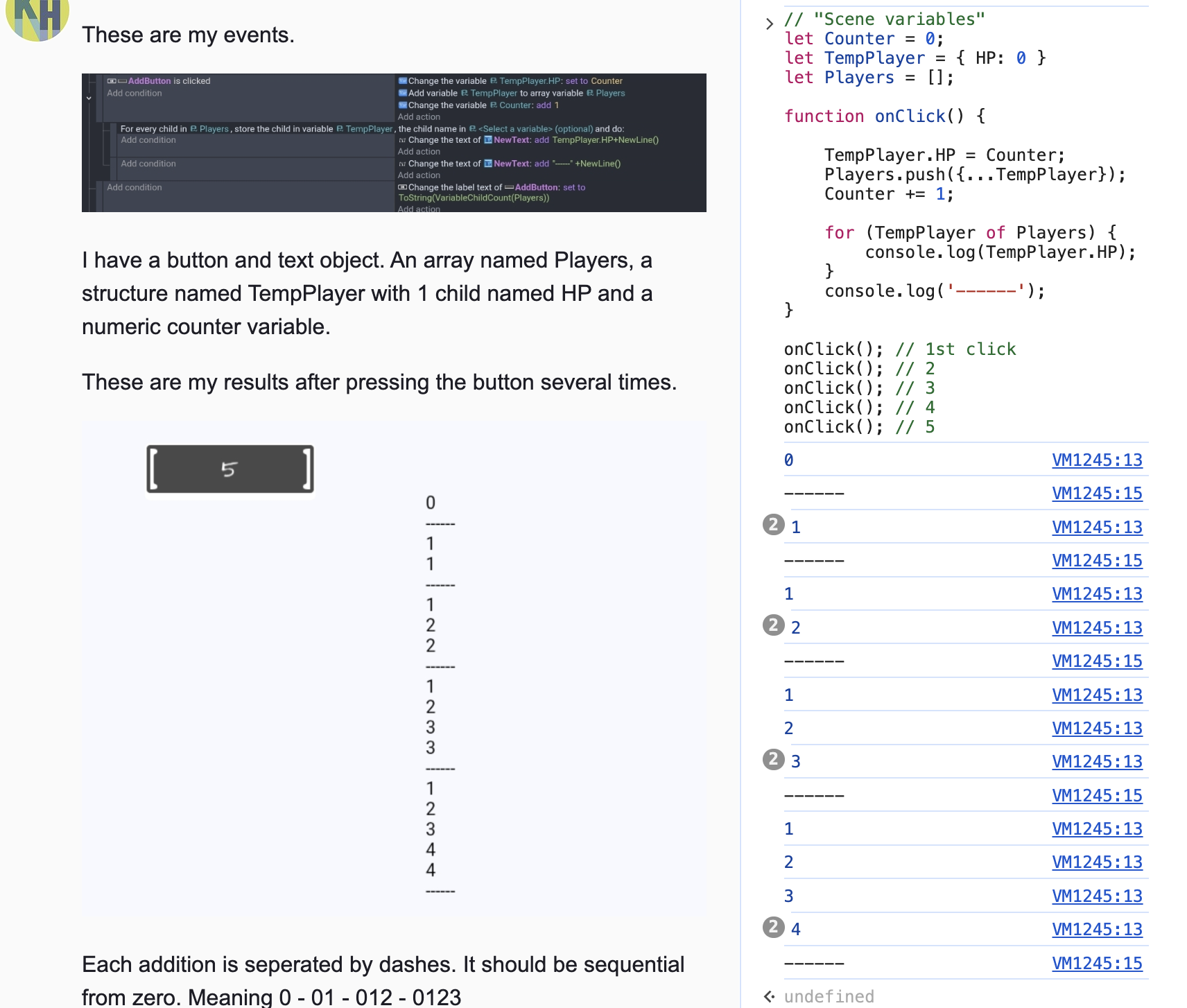Open the first VM1245:15 link after 0
Viewport: 1187px width, 1008px height.
[x=1097, y=494]
